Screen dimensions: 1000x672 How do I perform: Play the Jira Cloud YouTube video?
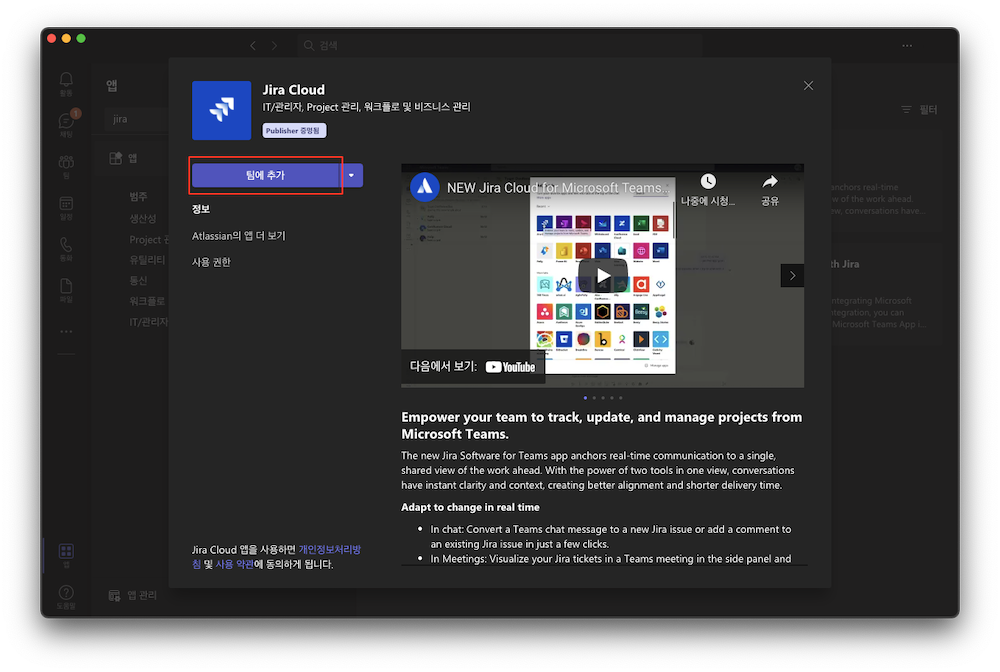click(602, 275)
